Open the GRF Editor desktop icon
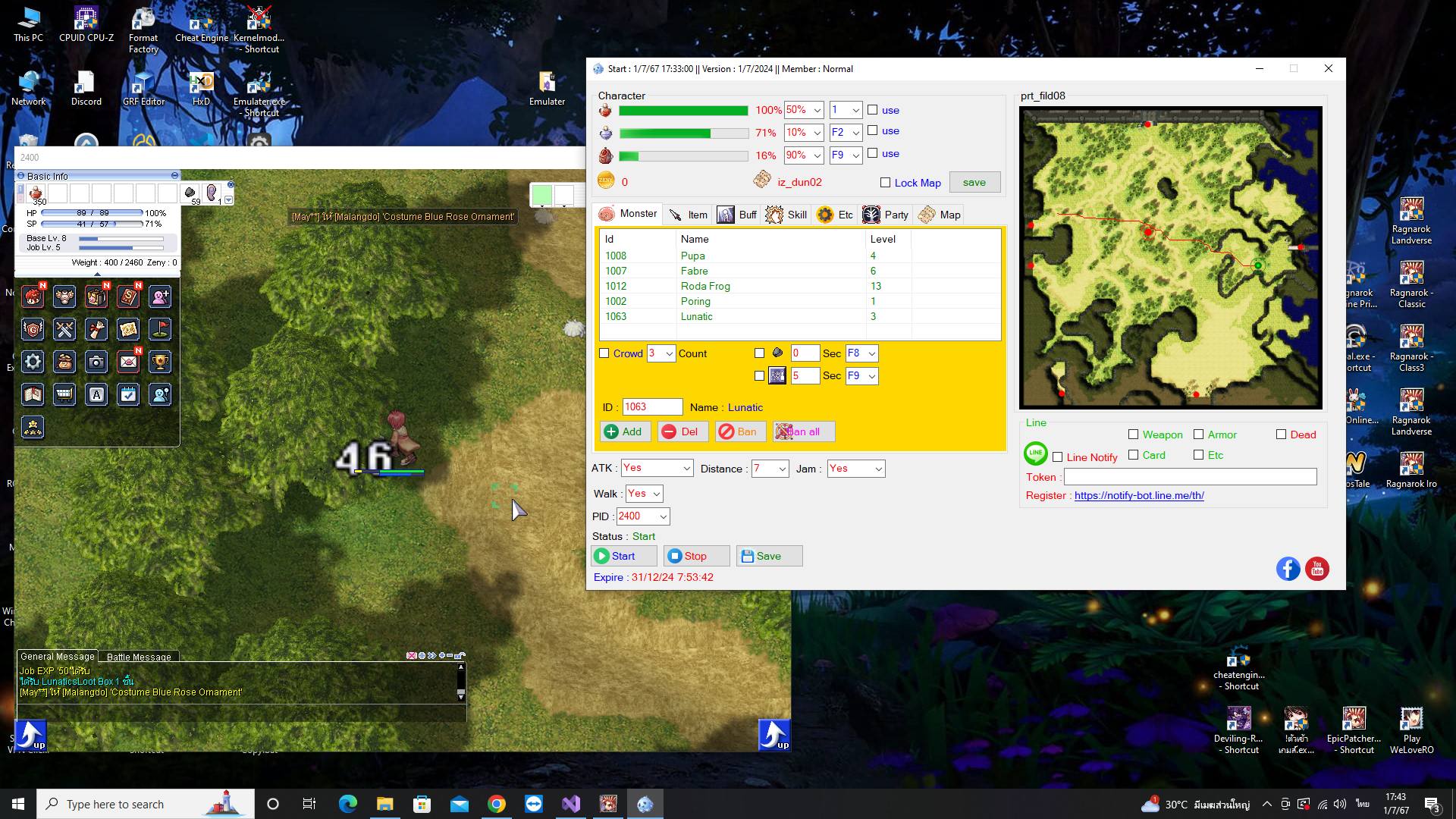The image size is (1456, 819). coord(143,89)
